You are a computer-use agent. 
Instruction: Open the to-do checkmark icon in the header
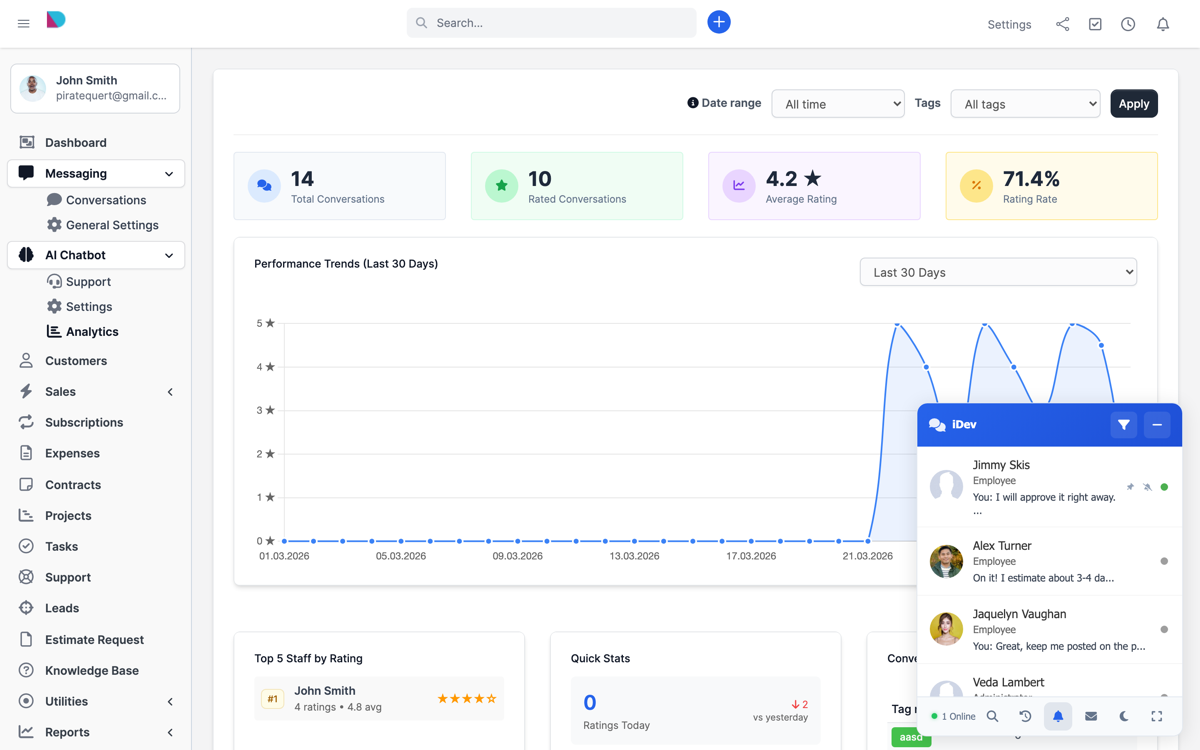pos(1095,24)
